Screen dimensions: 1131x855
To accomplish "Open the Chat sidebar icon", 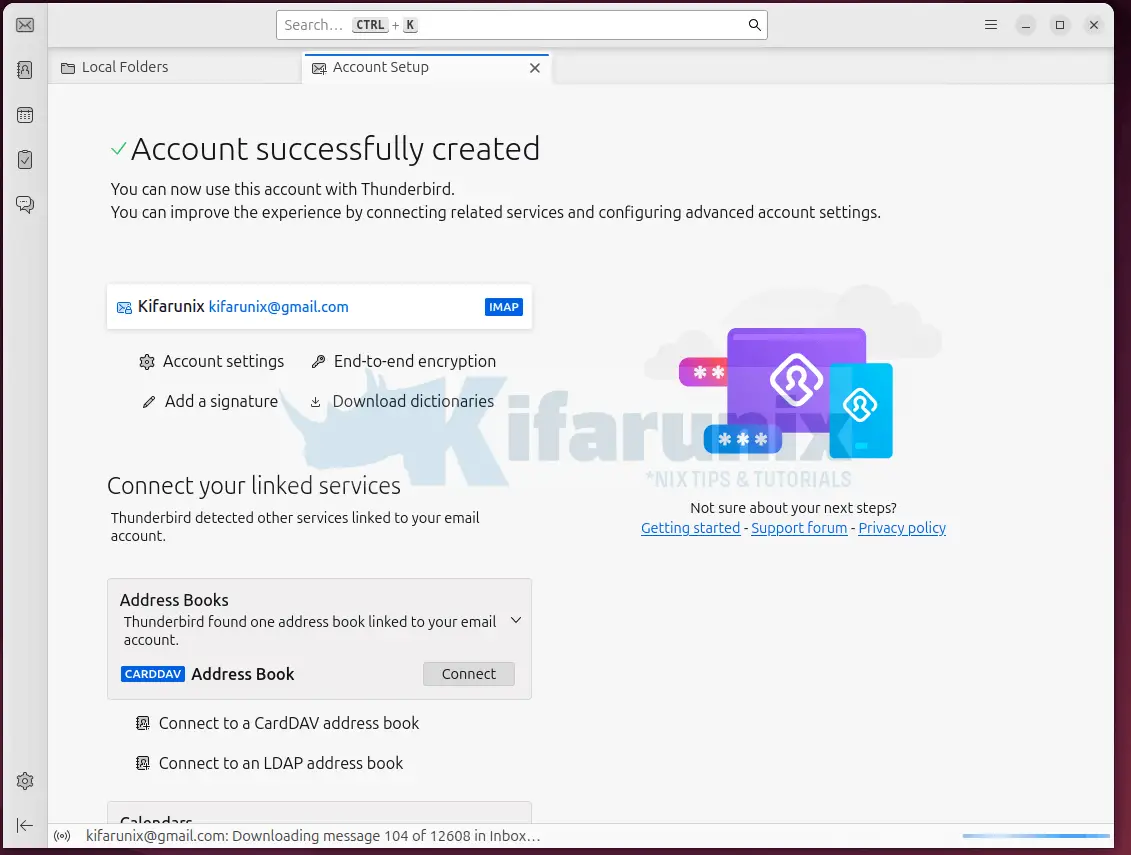I will point(25,205).
